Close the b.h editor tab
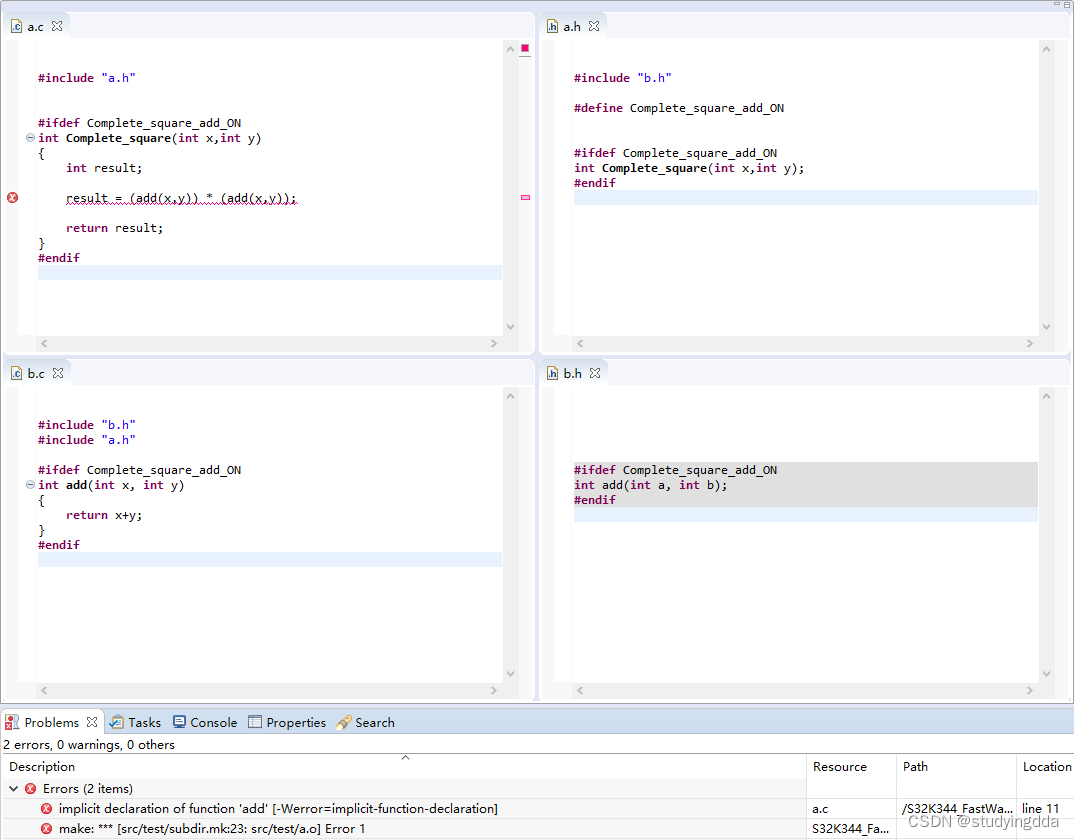The height and width of the screenshot is (840, 1074). (x=595, y=373)
